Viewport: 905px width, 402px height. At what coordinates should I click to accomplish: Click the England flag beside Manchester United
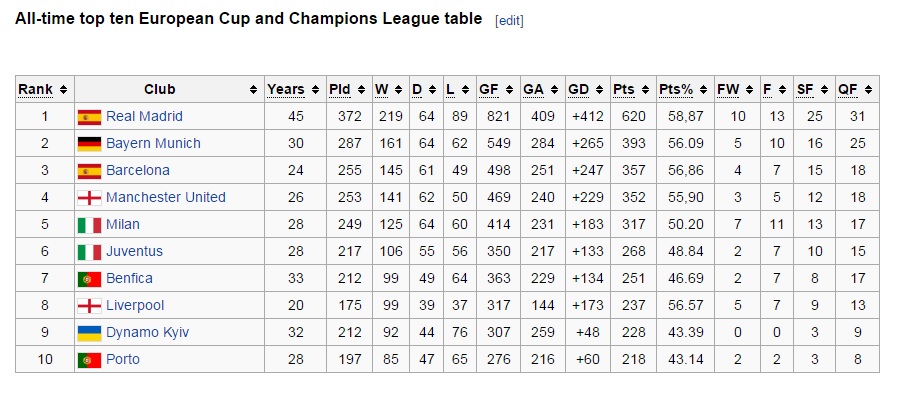click(x=89, y=198)
